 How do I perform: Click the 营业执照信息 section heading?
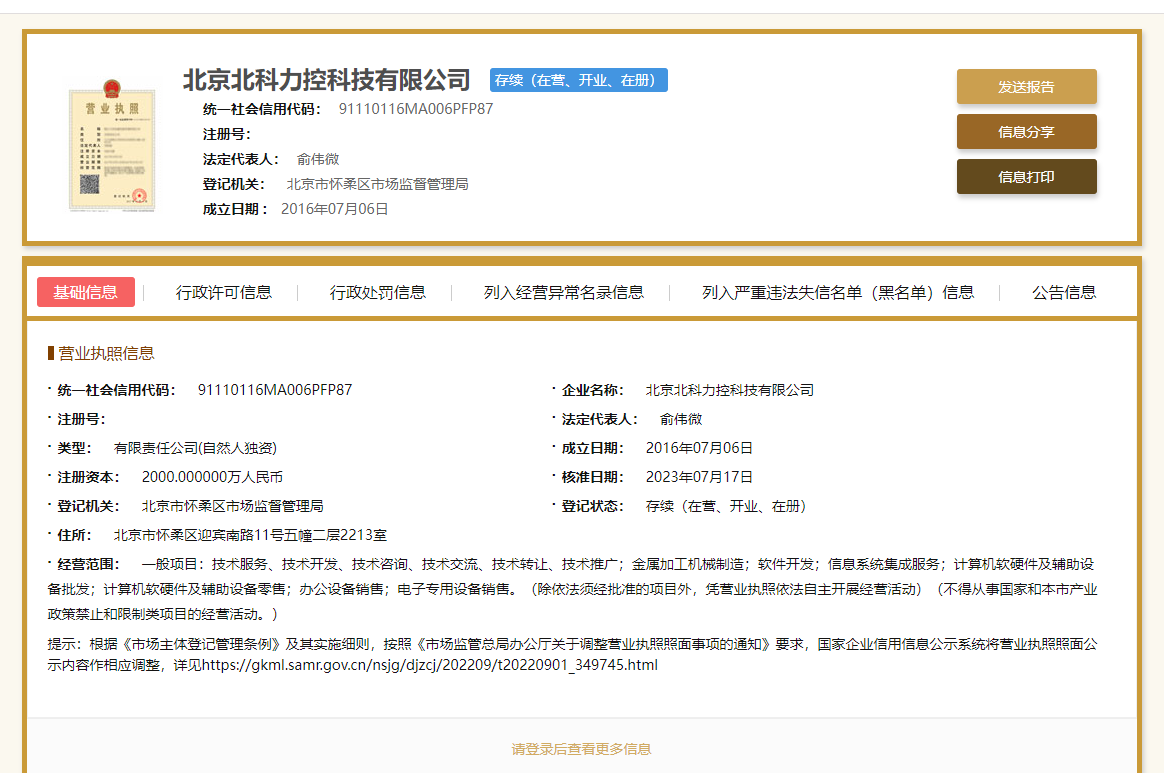105,353
